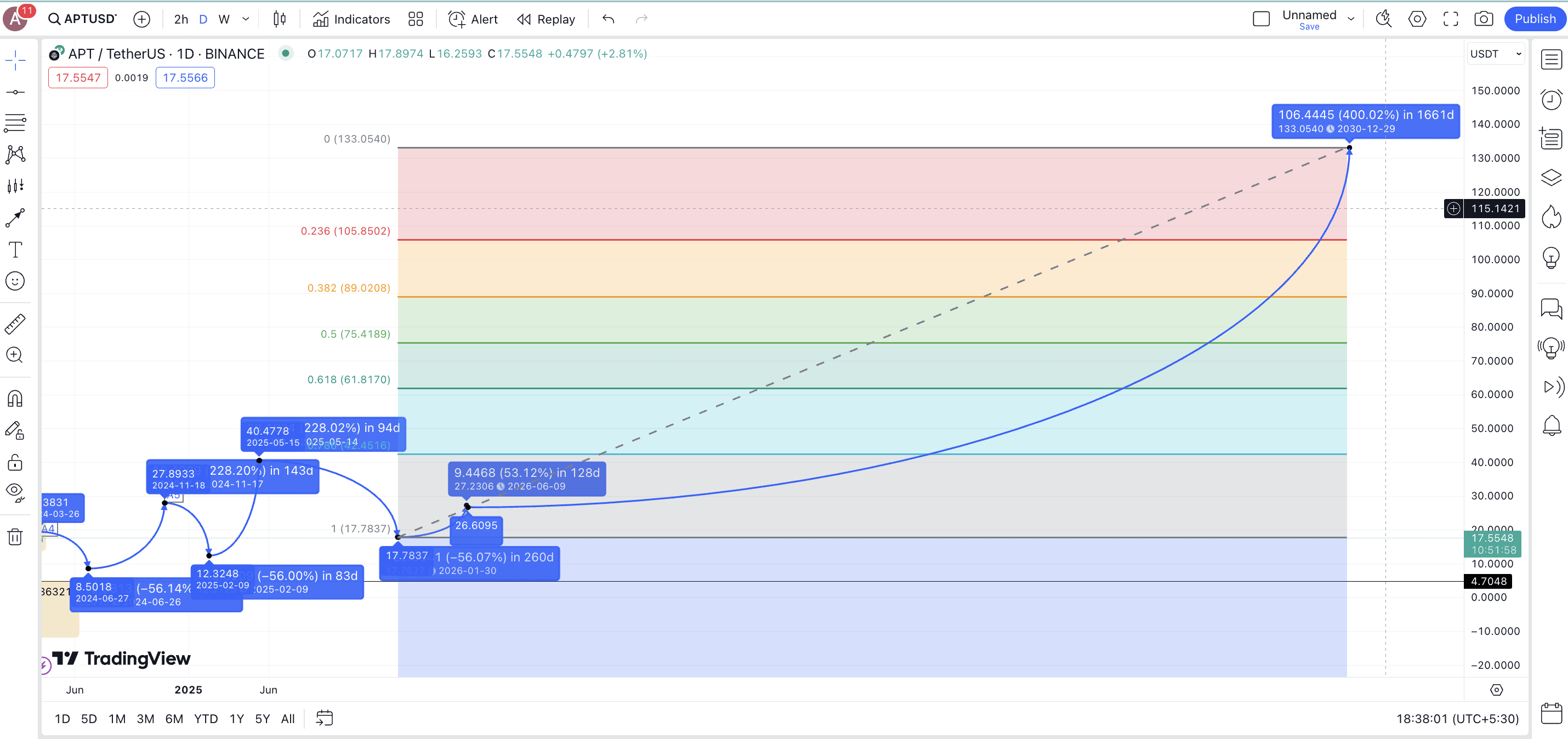Viewport: 1568px width, 739px height.
Task: Click the trash remove drawings icon
Action: pyautogui.click(x=15, y=536)
